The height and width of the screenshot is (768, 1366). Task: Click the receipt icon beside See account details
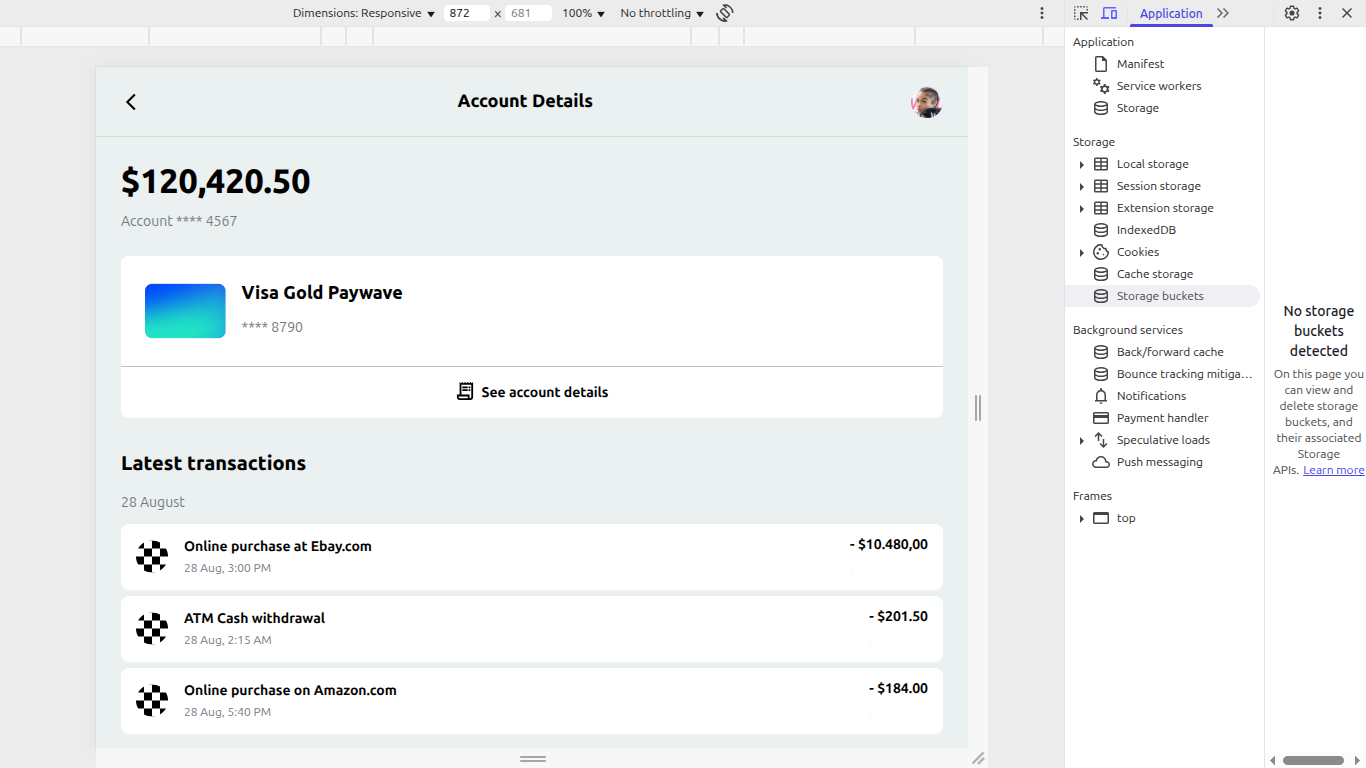coord(465,392)
